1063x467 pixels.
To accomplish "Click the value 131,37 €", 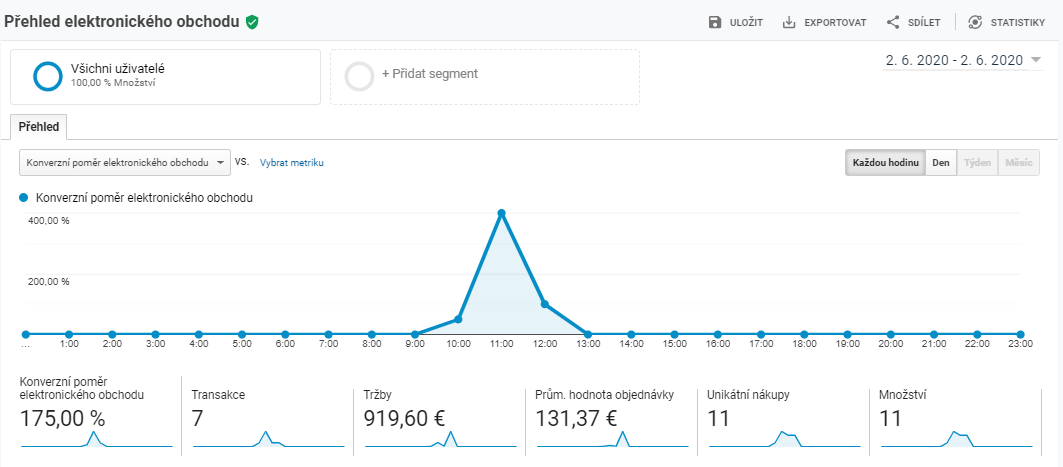I will click(576, 418).
